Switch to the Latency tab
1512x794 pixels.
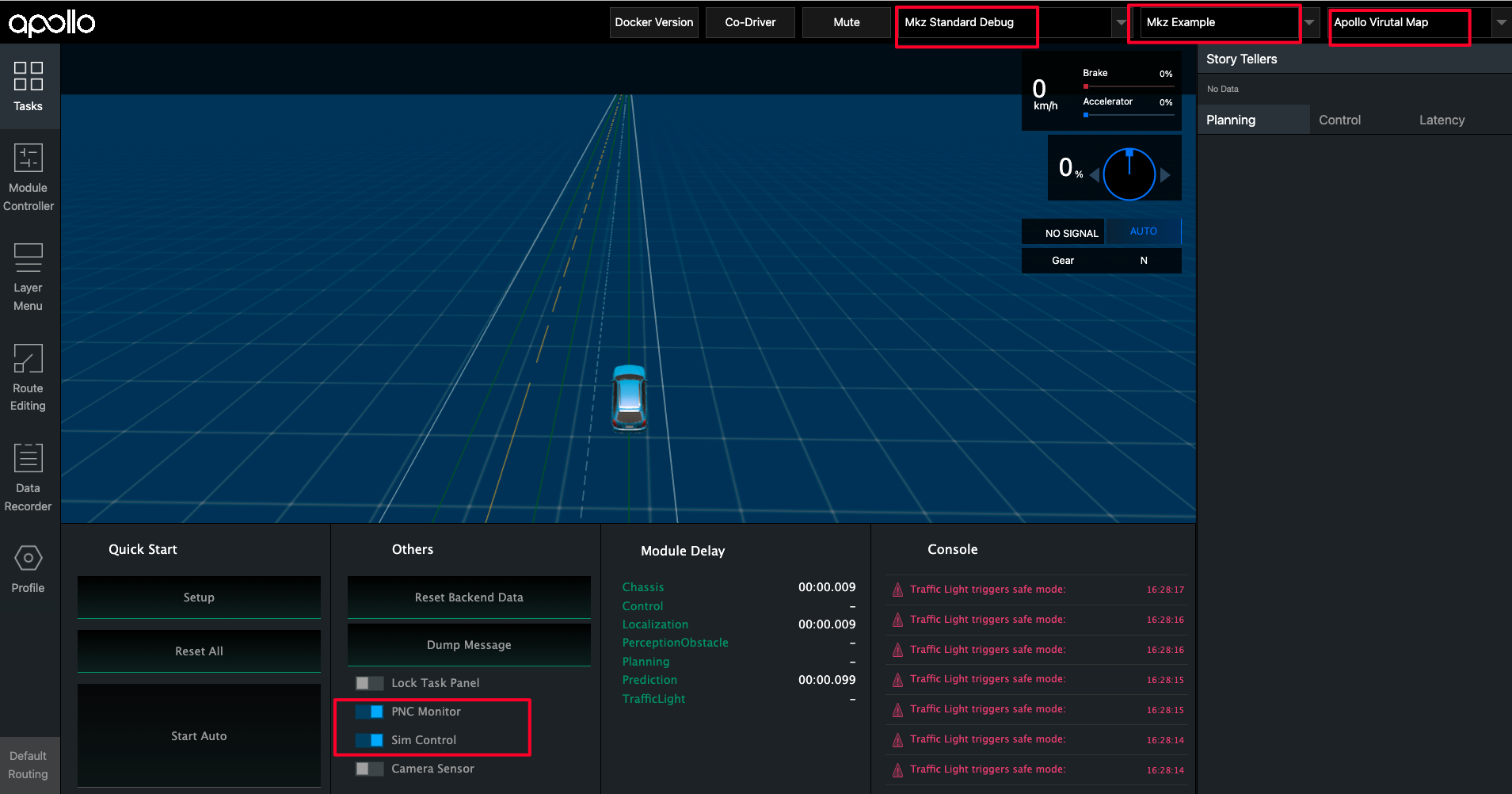click(1442, 120)
